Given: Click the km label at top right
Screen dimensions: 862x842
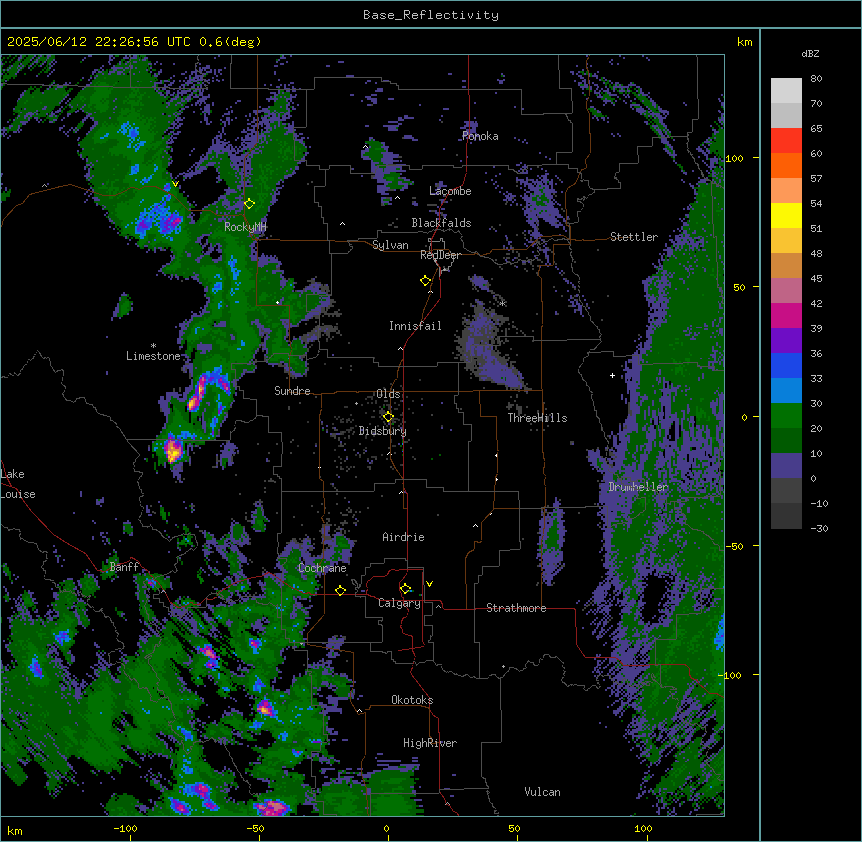Looking at the screenshot, I should point(744,42).
